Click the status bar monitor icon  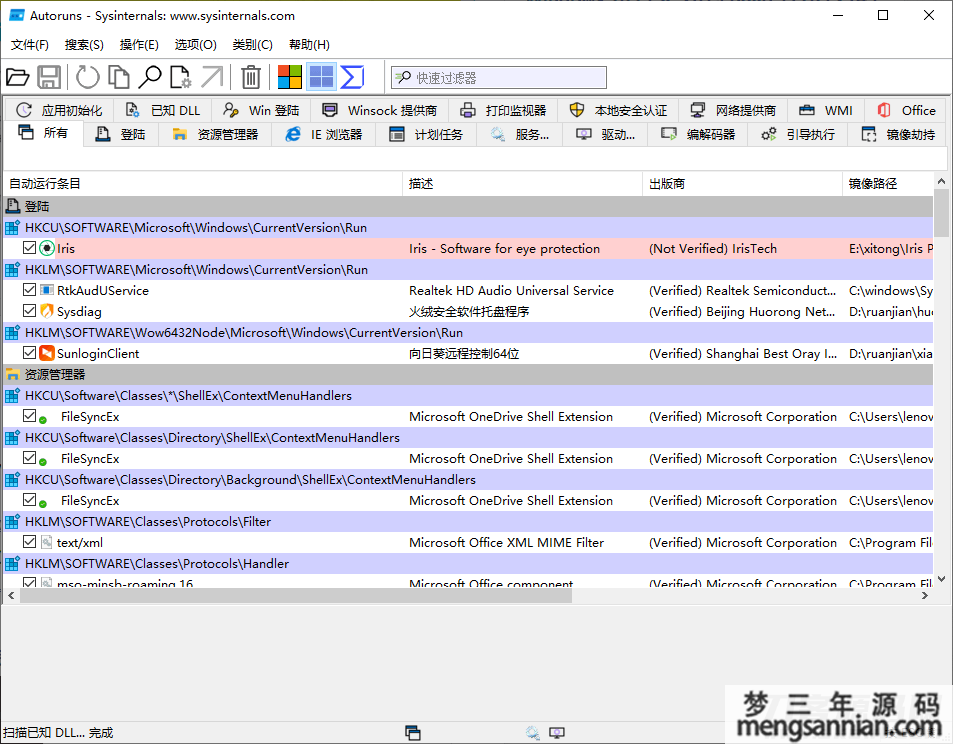coord(557,733)
